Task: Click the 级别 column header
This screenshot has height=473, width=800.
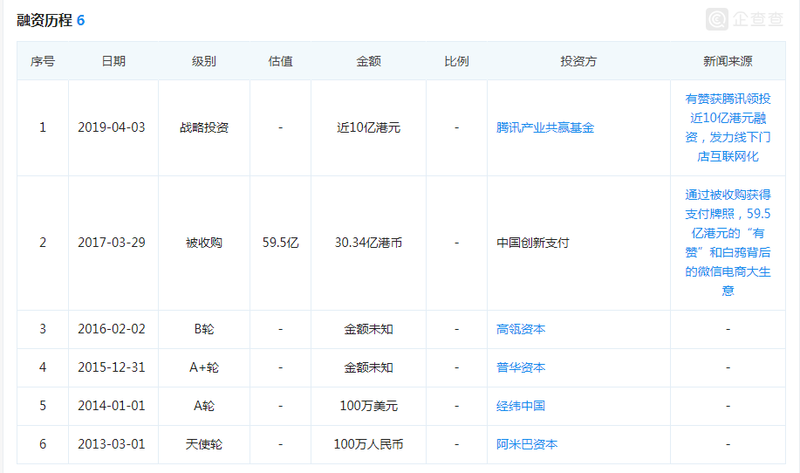Action: 204,61
